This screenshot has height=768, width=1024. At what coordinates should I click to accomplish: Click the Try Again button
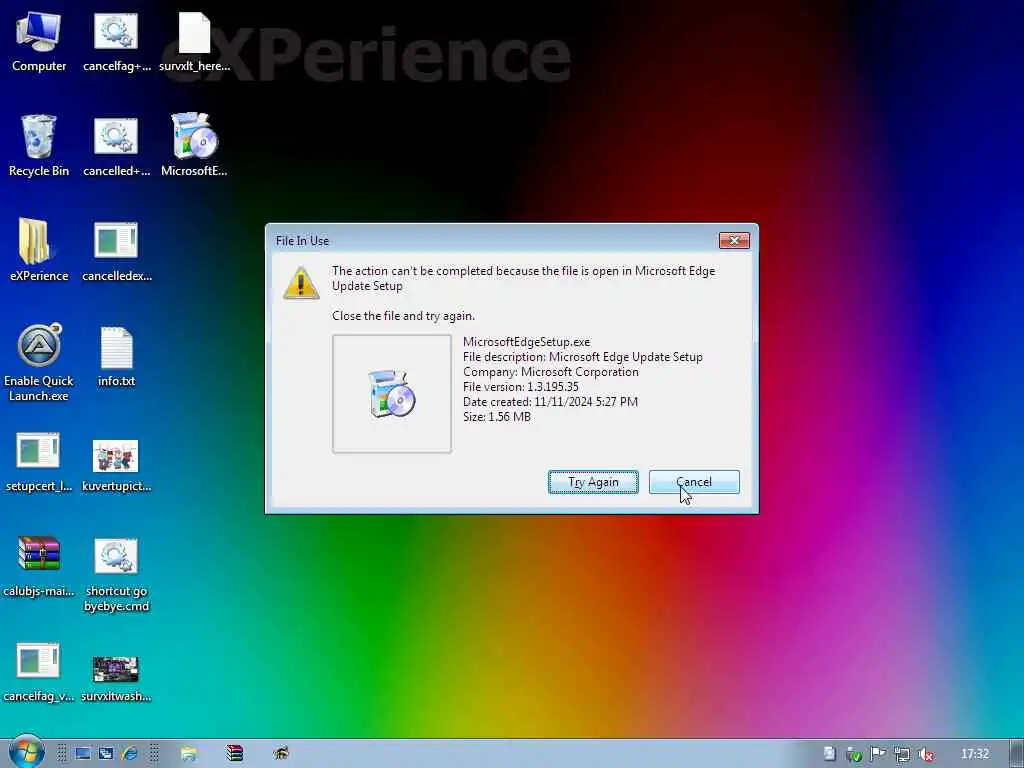593,482
